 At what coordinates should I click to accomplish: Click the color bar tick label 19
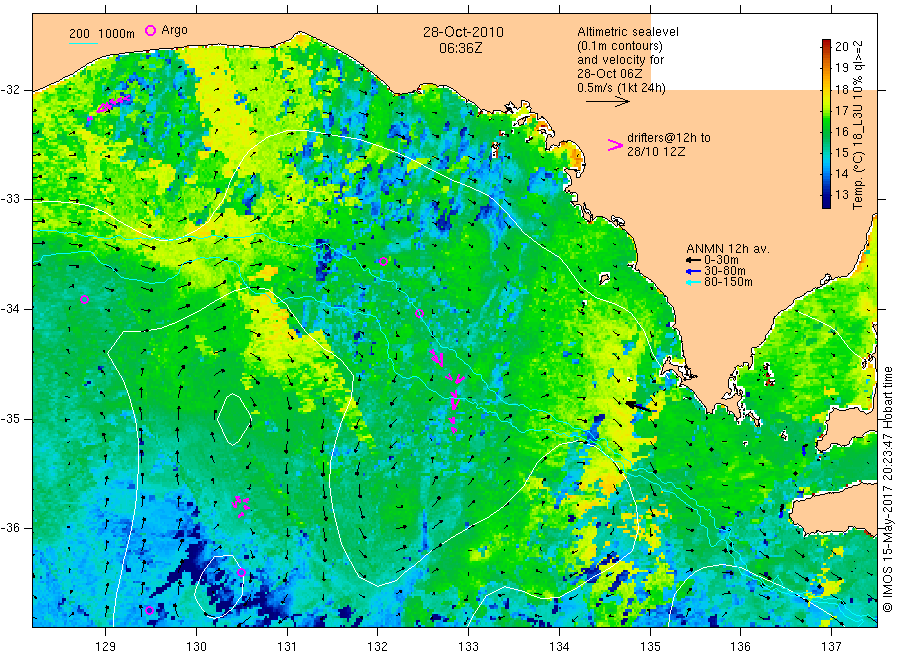pos(841,68)
